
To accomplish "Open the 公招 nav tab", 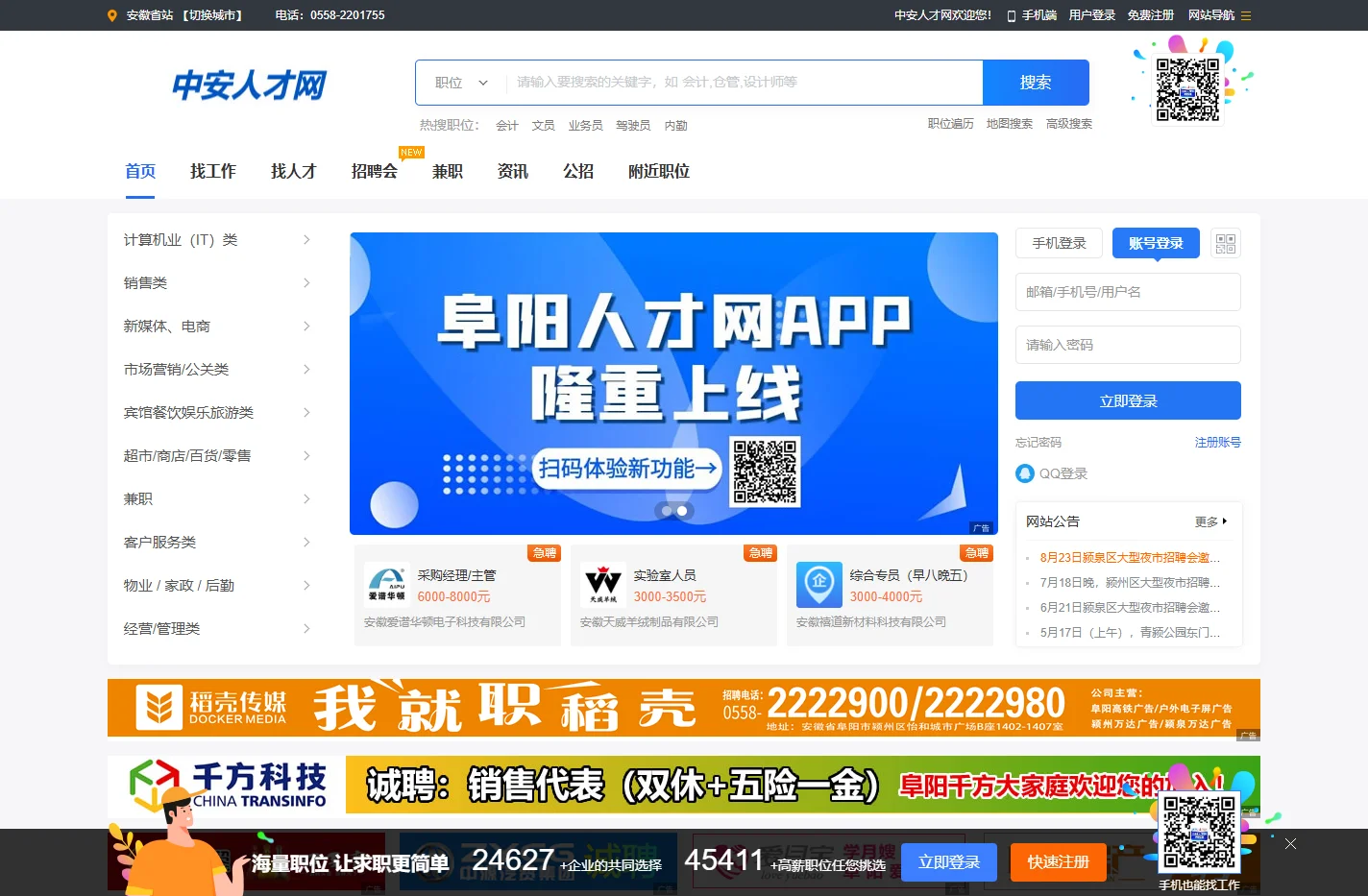I will (578, 172).
